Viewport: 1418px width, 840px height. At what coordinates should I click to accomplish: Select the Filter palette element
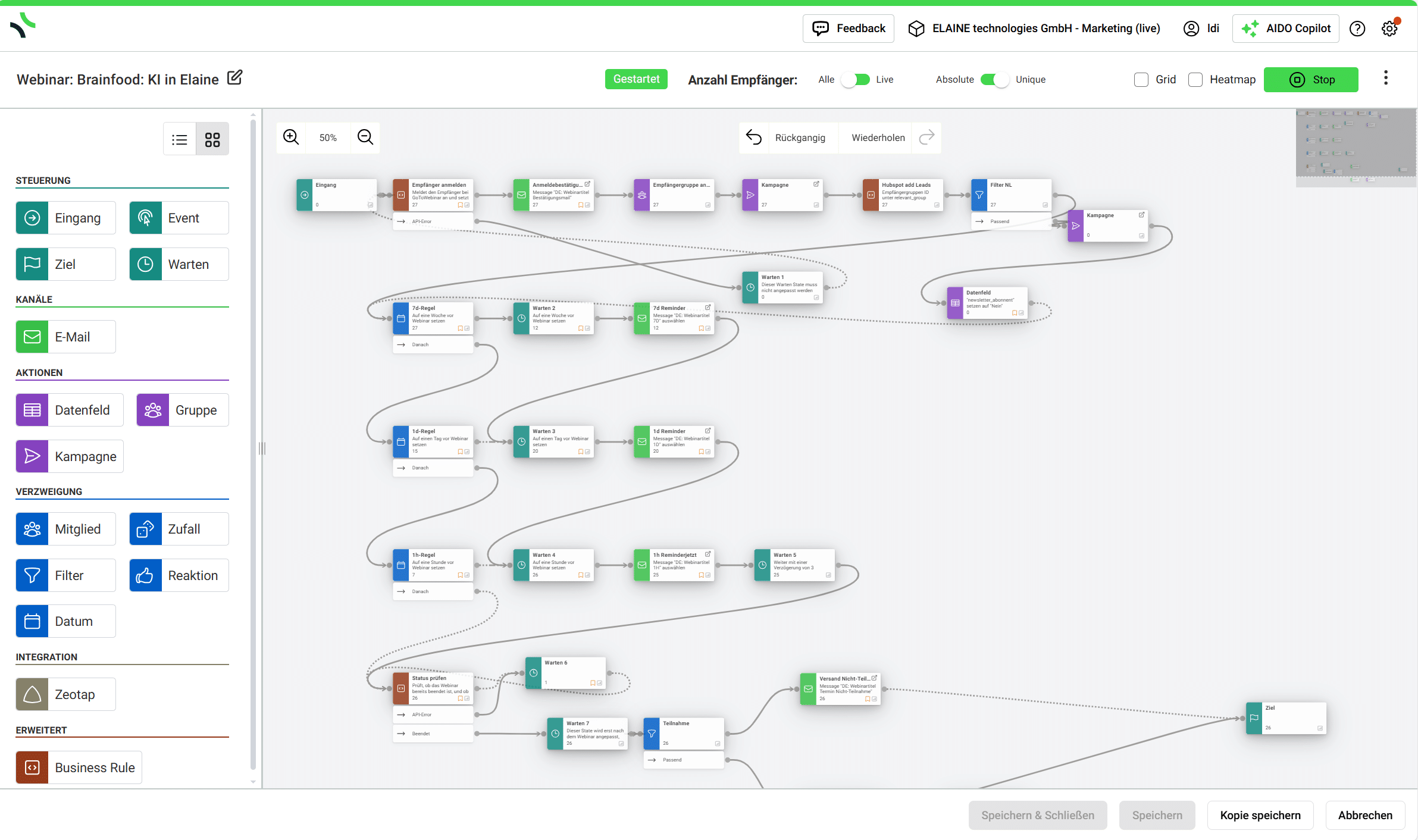click(65, 575)
